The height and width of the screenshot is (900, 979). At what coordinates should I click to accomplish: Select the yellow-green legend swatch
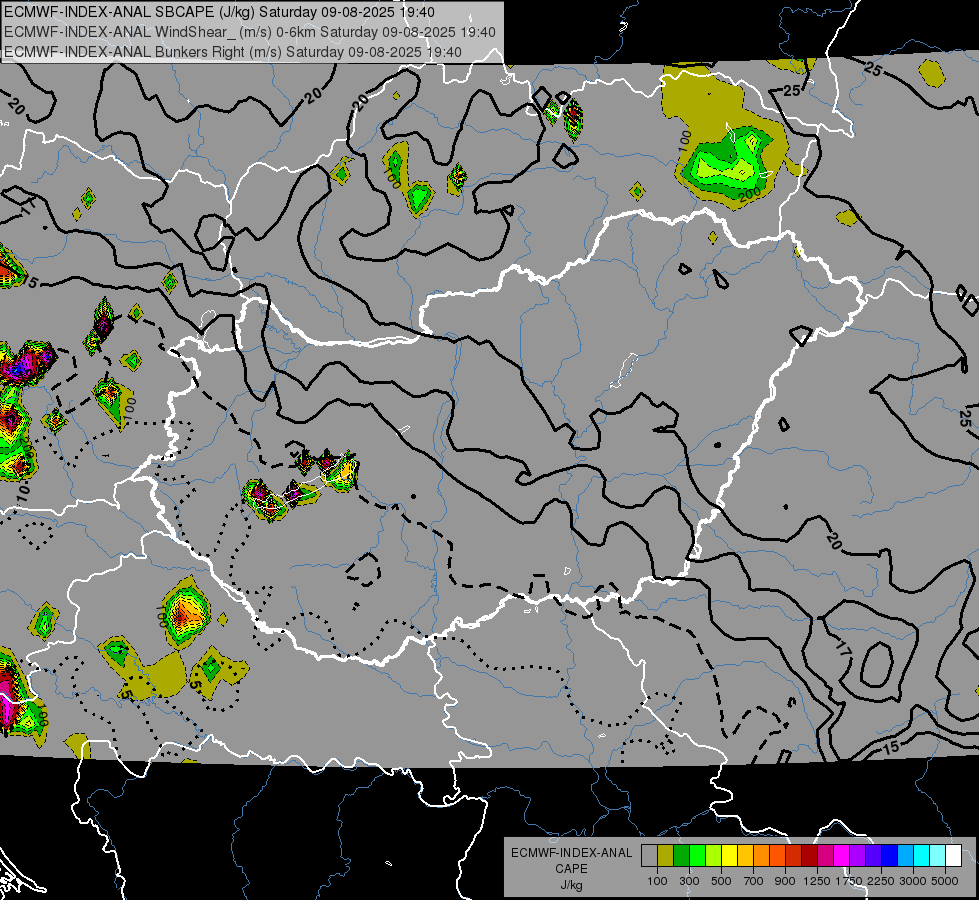point(714,855)
